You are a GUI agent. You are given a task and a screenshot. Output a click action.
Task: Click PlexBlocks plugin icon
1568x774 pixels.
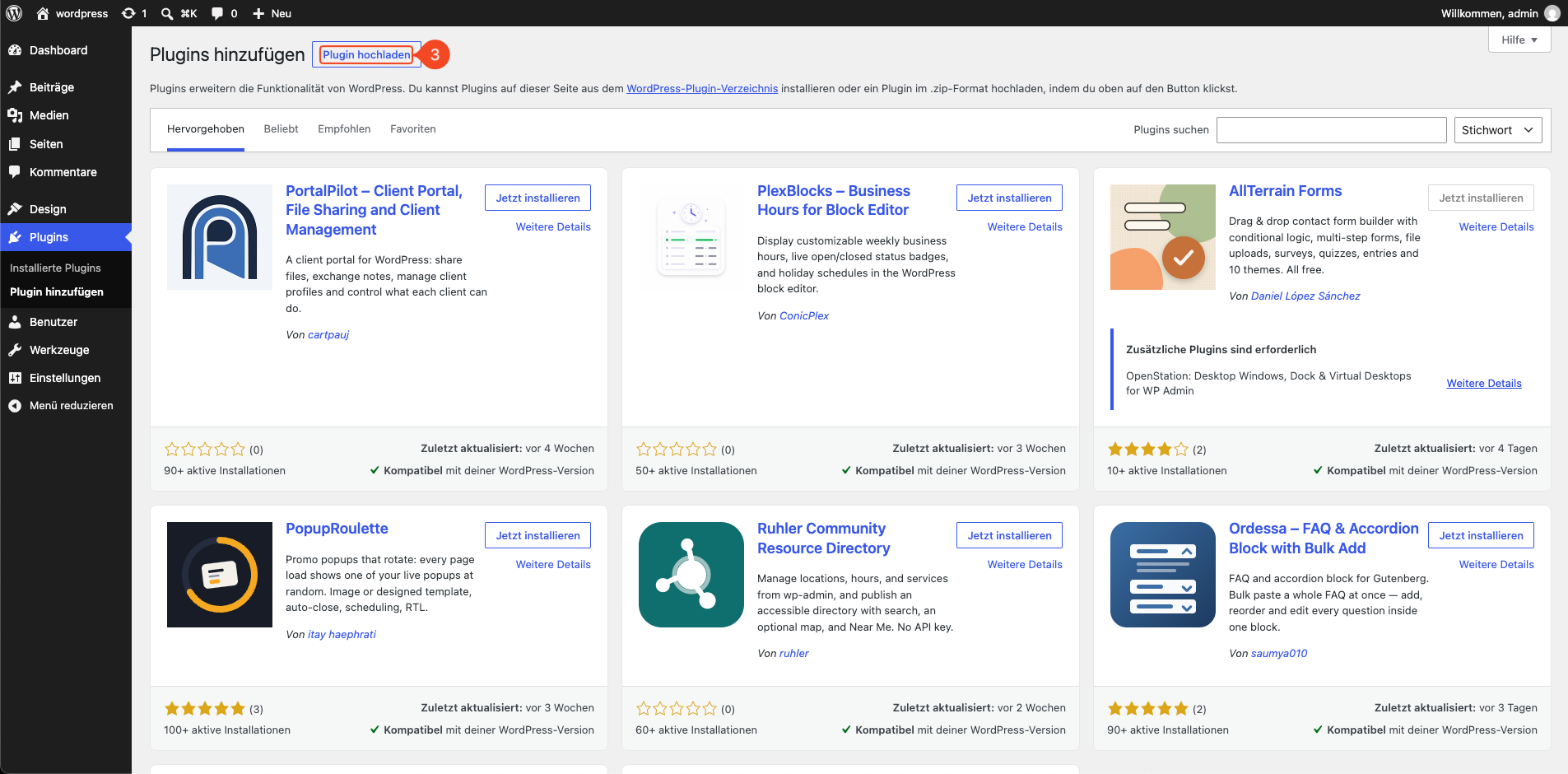tap(691, 237)
